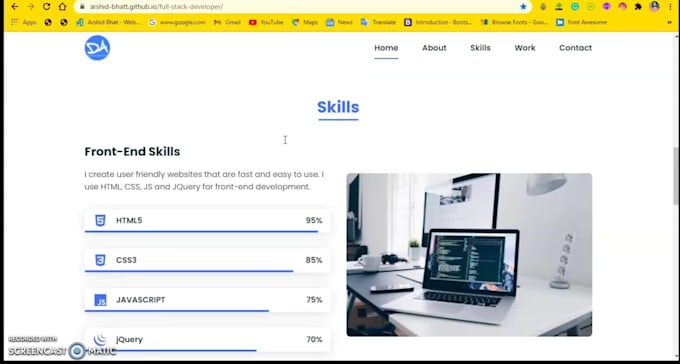Click the HTML5 shield icon
The image size is (680, 364).
click(100, 220)
